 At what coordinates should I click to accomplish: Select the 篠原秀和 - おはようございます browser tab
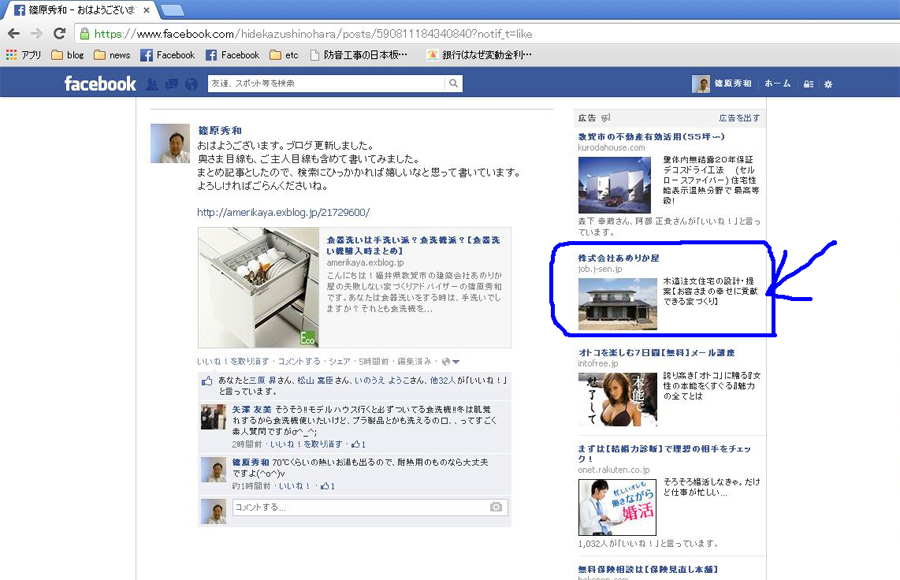click(81, 10)
